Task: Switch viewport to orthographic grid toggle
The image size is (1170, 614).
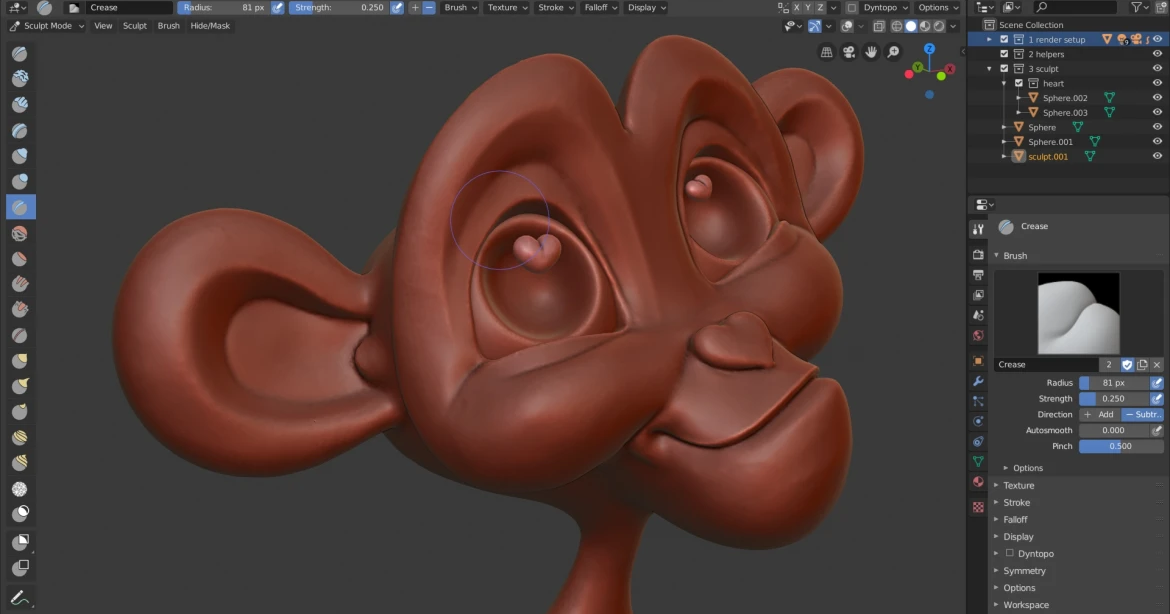Action: (x=826, y=51)
